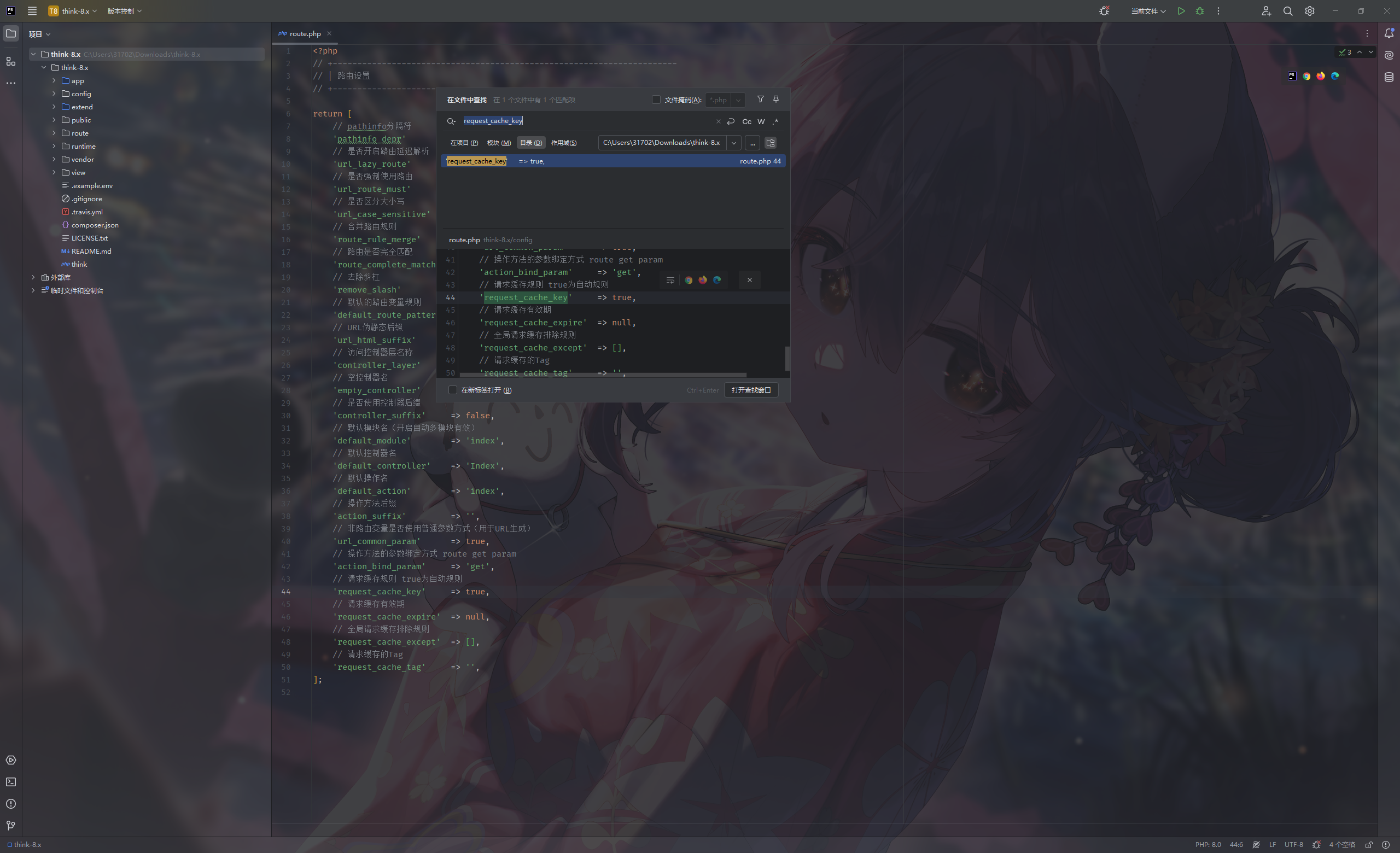
Task: Start listening for PHP debug connections
Action: [1104, 11]
